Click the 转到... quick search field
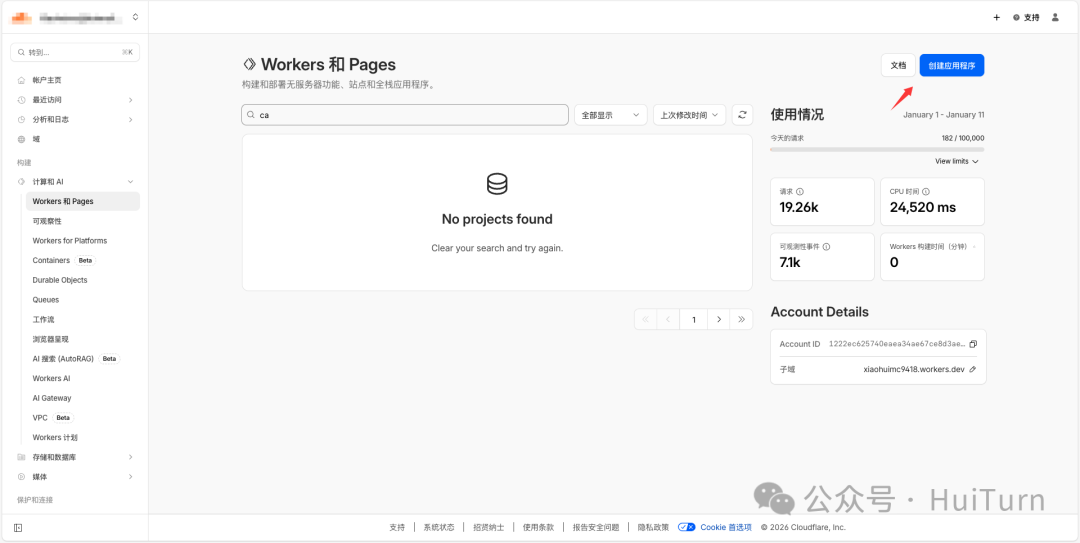 pos(75,52)
